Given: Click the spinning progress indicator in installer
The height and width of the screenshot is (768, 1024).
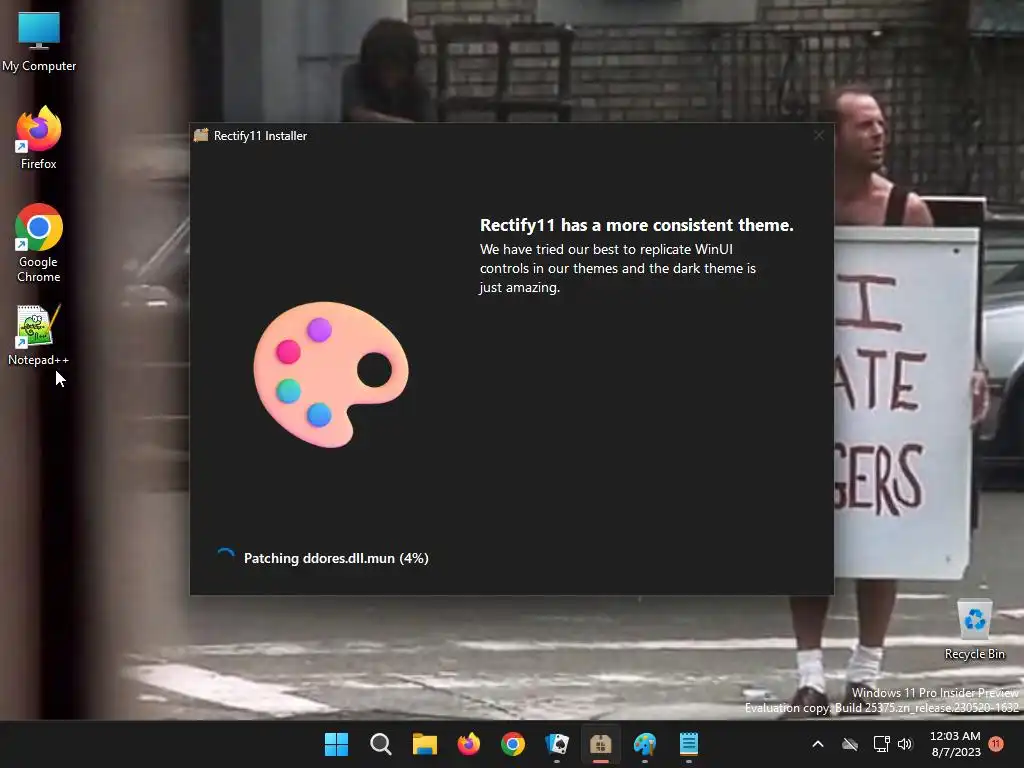Looking at the screenshot, I should pos(225,557).
